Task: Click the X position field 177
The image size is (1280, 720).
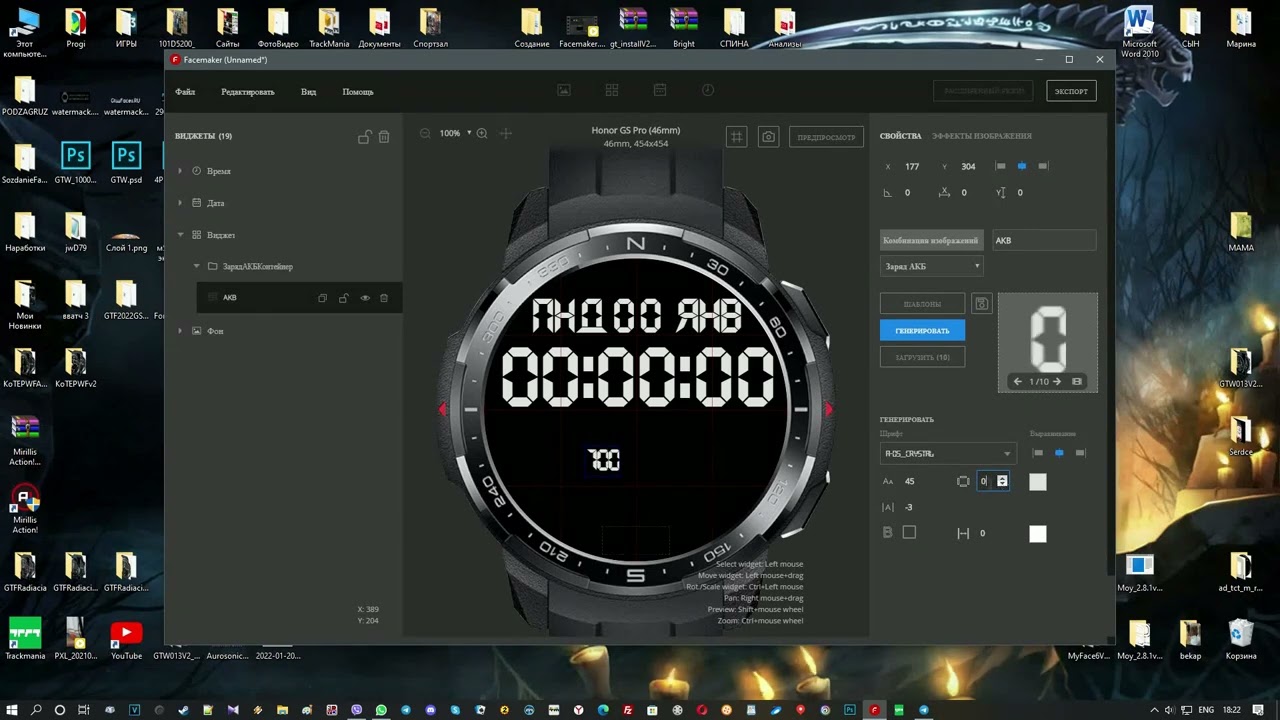Action: [x=914, y=167]
